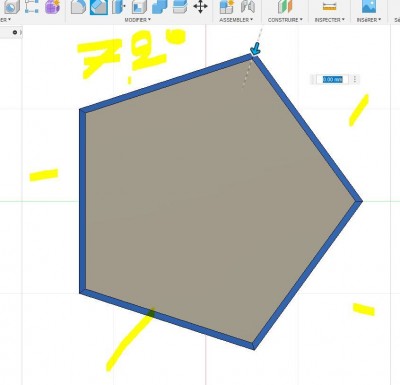Click the blue distance manipulator arrow on the pentagon
This screenshot has width=400, height=385.
click(x=255, y=49)
